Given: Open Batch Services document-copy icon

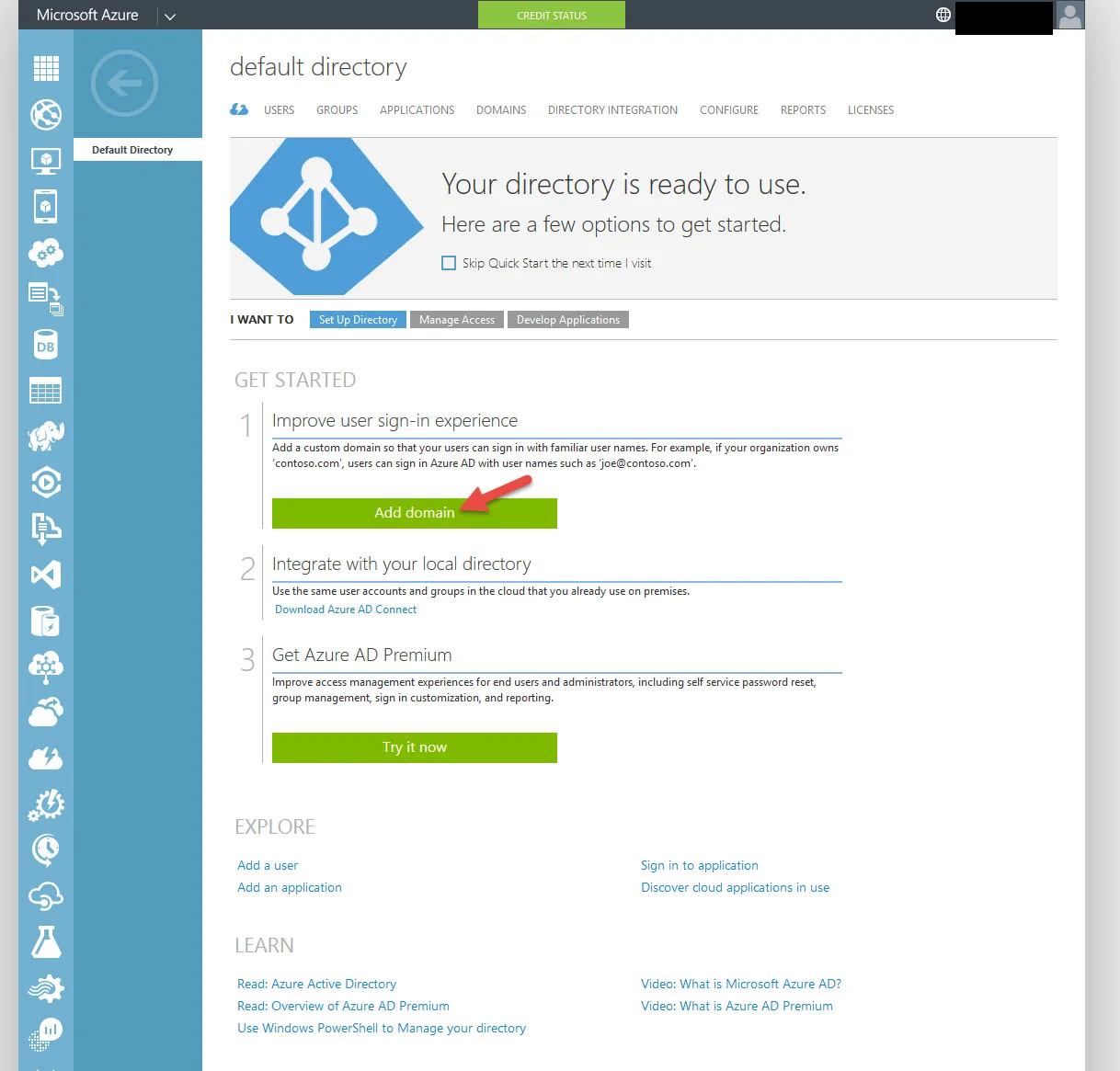Looking at the screenshot, I should [x=46, y=298].
